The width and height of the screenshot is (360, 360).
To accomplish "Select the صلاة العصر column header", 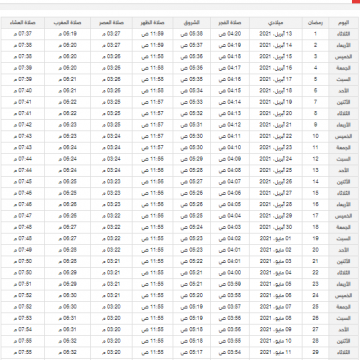I will [x=111, y=23].
